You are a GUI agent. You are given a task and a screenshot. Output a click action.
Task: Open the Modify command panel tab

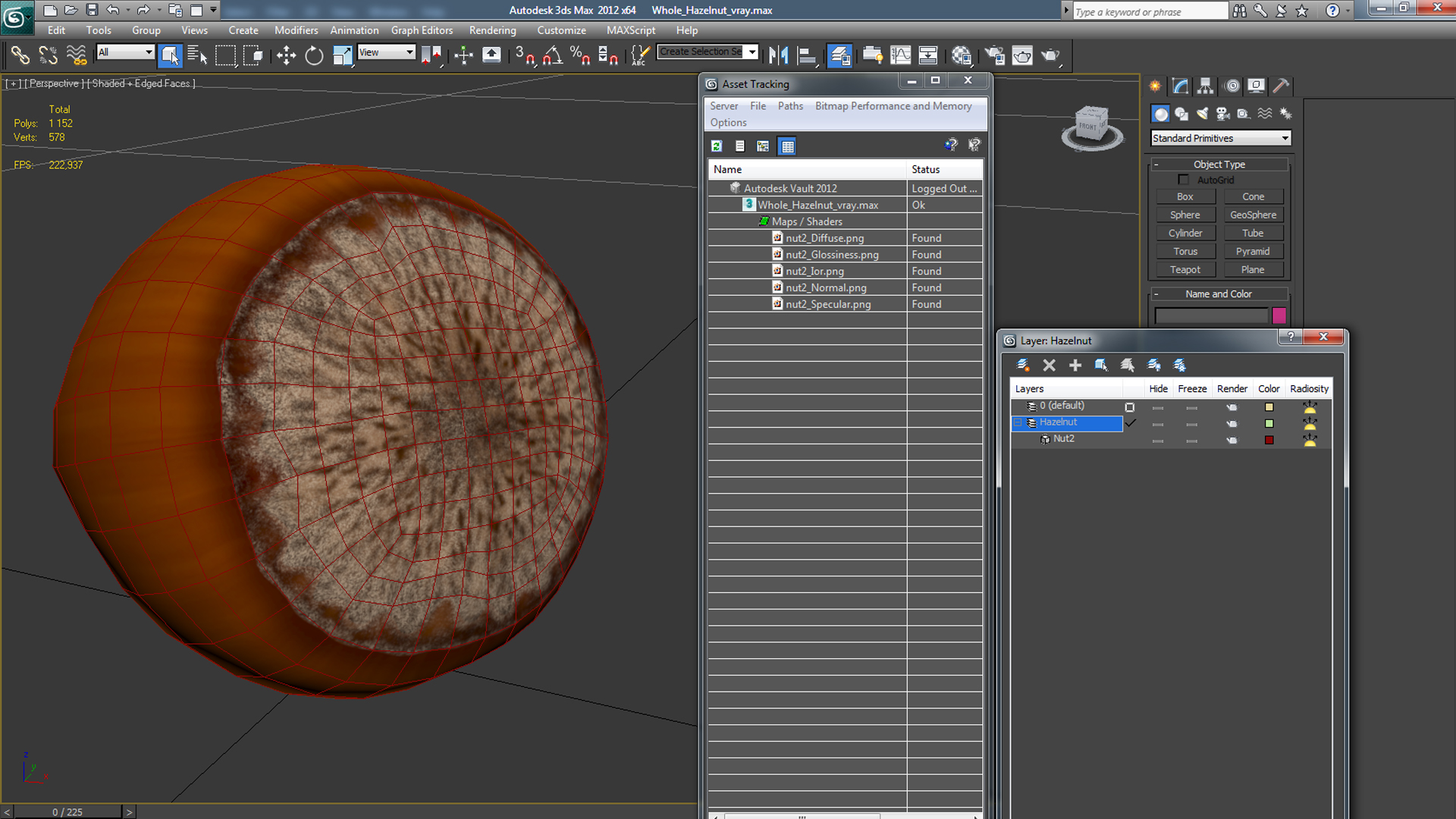point(1180,86)
